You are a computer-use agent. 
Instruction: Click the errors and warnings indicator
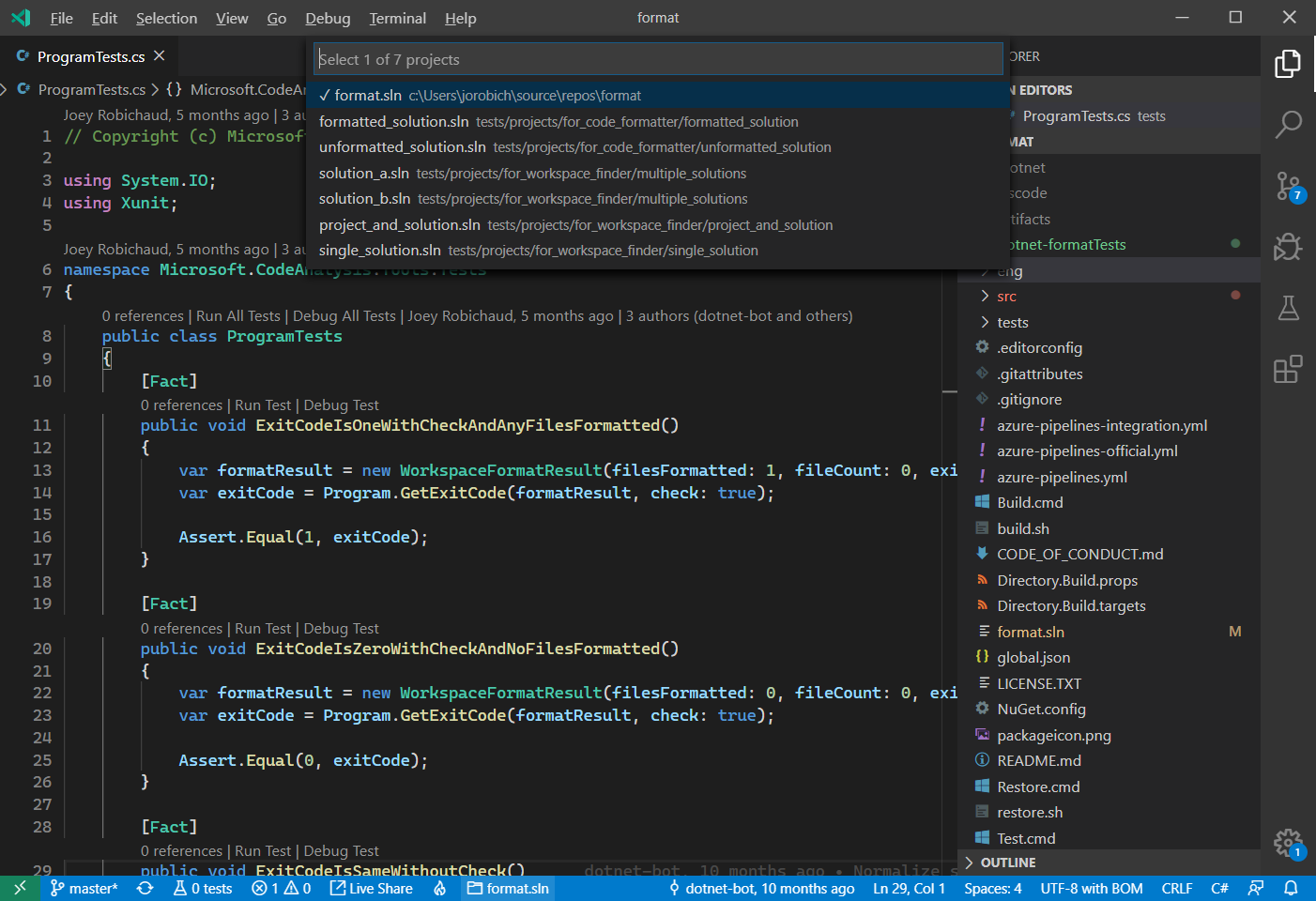click(x=281, y=888)
